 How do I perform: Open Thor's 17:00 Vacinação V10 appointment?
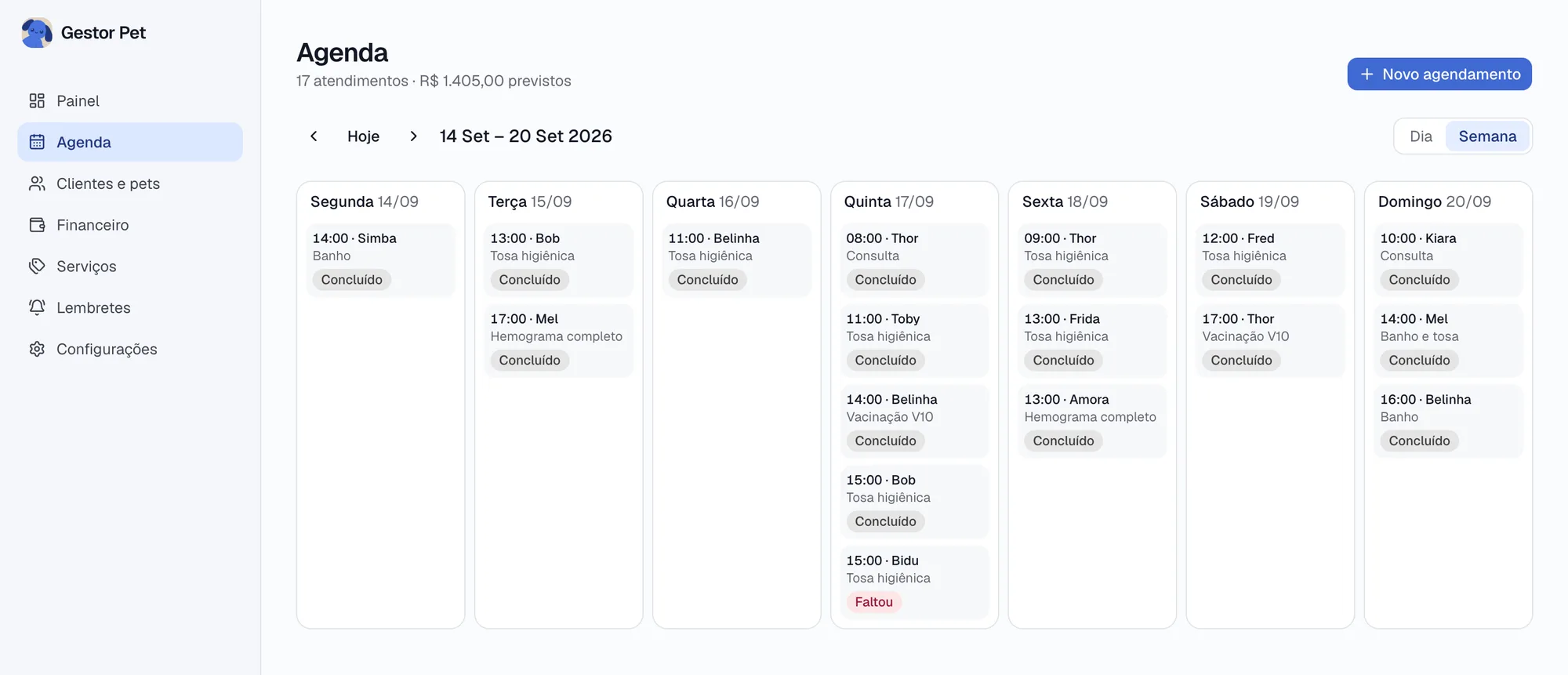point(1270,341)
